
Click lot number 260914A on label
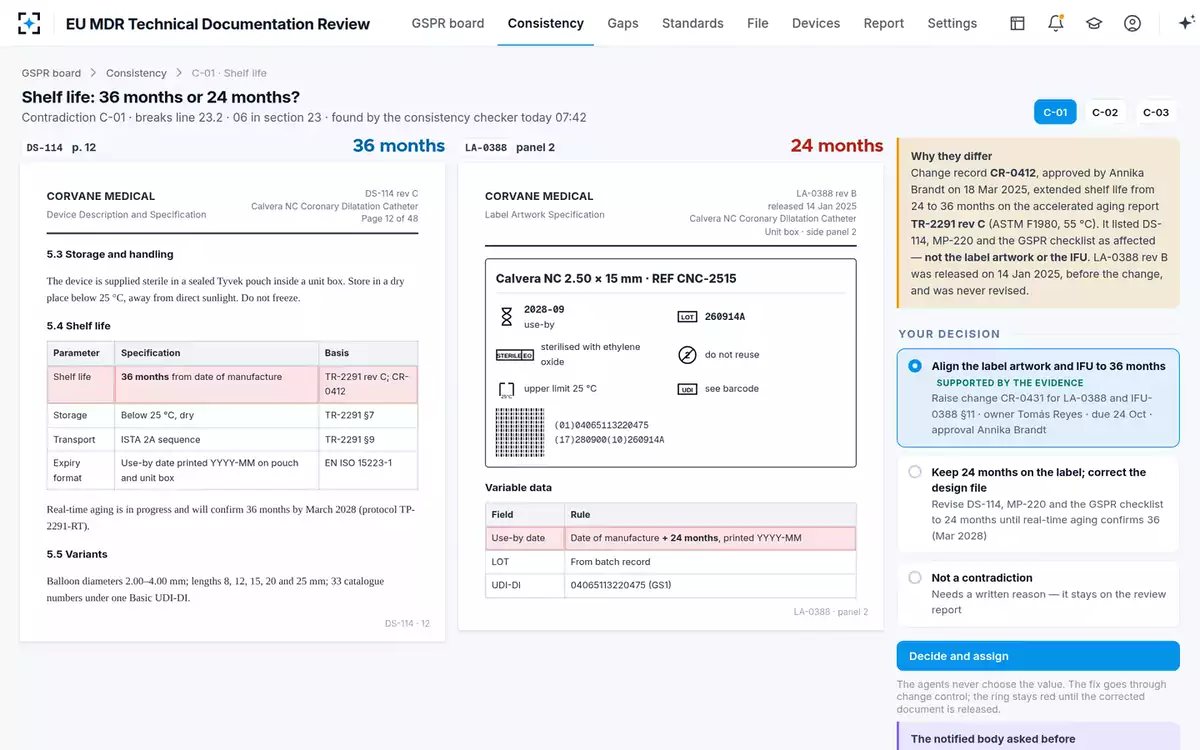point(725,317)
